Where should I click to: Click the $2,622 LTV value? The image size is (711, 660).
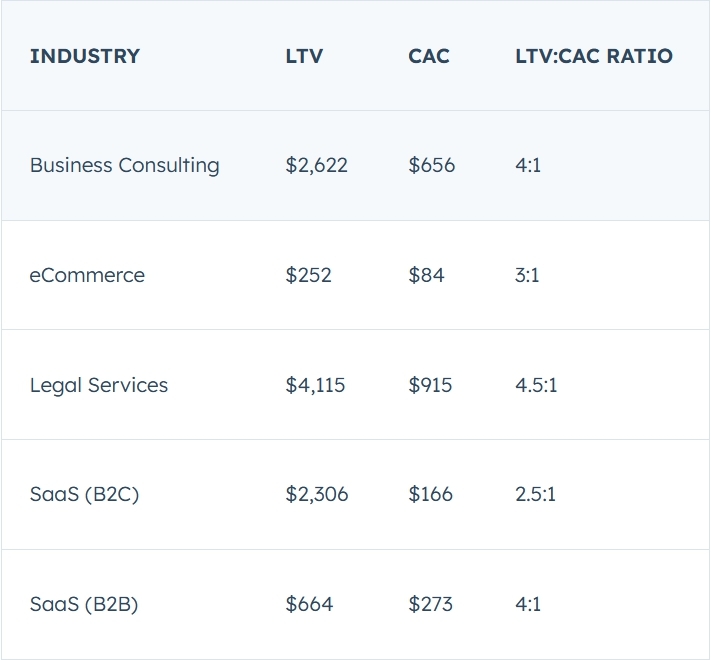point(316,165)
